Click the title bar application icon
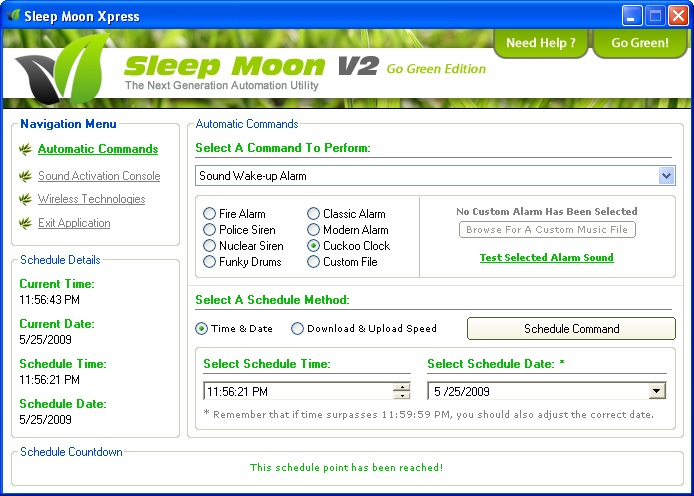The image size is (694, 496). pos(13,16)
